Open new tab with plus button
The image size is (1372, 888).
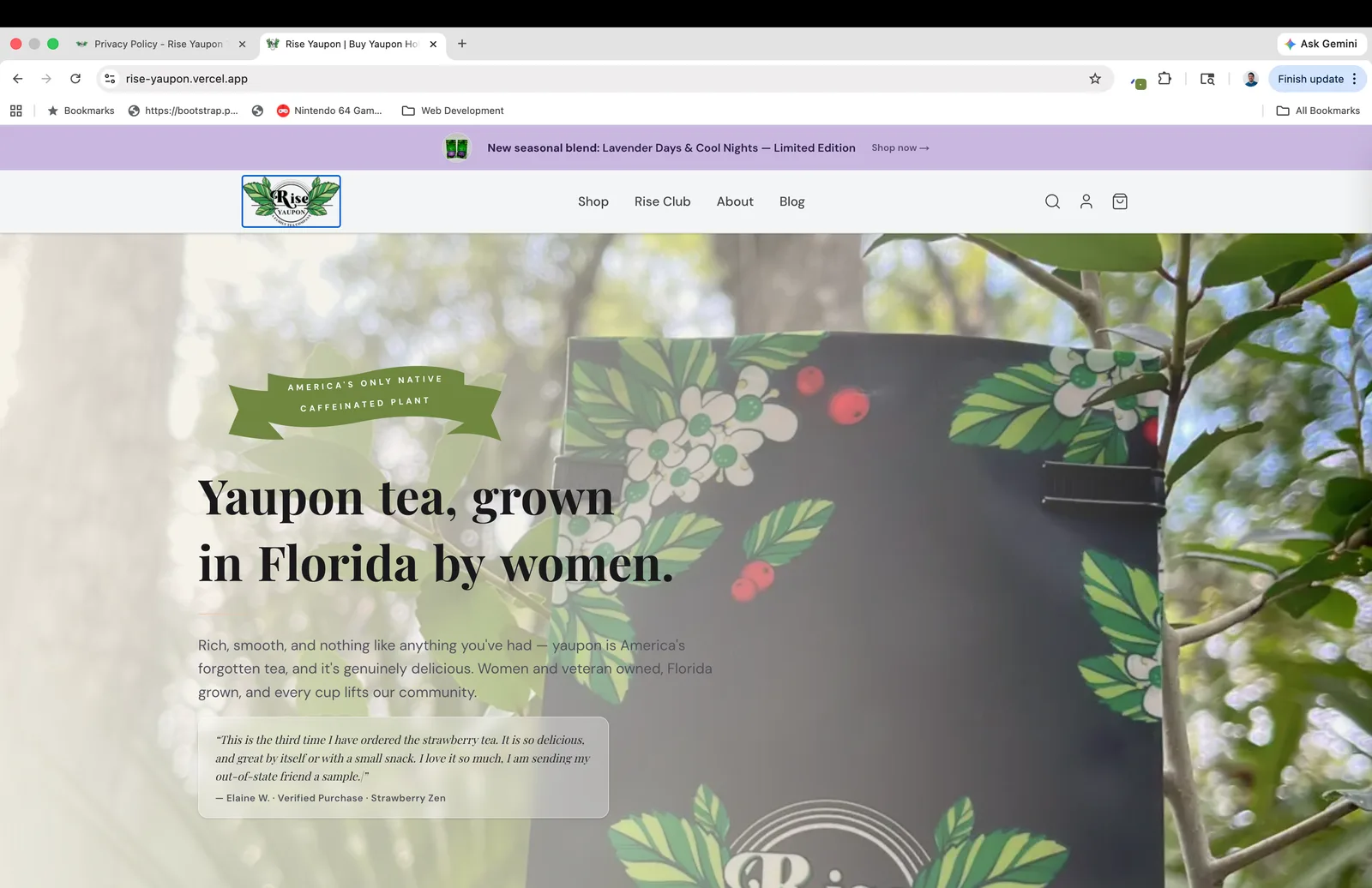[x=462, y=44]
